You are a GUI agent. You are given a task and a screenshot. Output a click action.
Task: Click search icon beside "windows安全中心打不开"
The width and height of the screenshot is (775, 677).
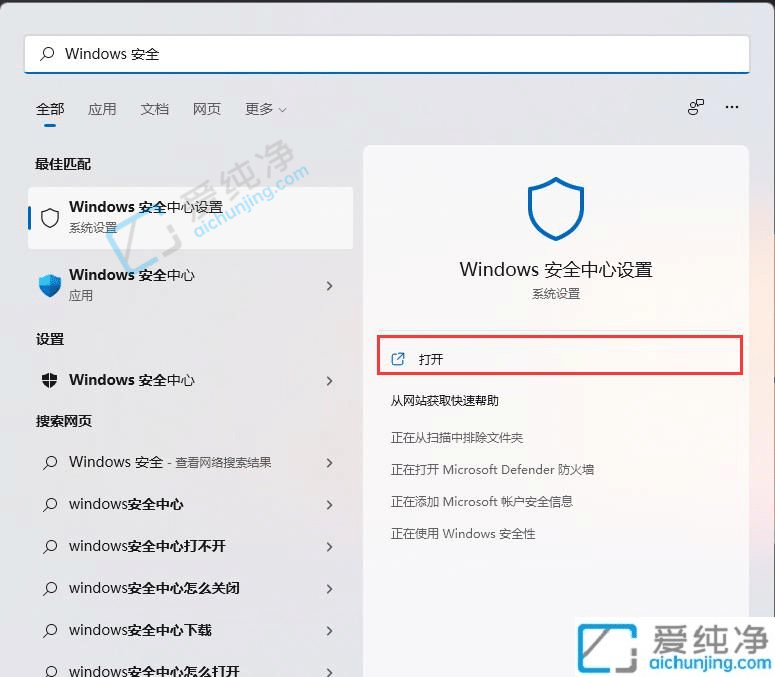tap(50, 547)
